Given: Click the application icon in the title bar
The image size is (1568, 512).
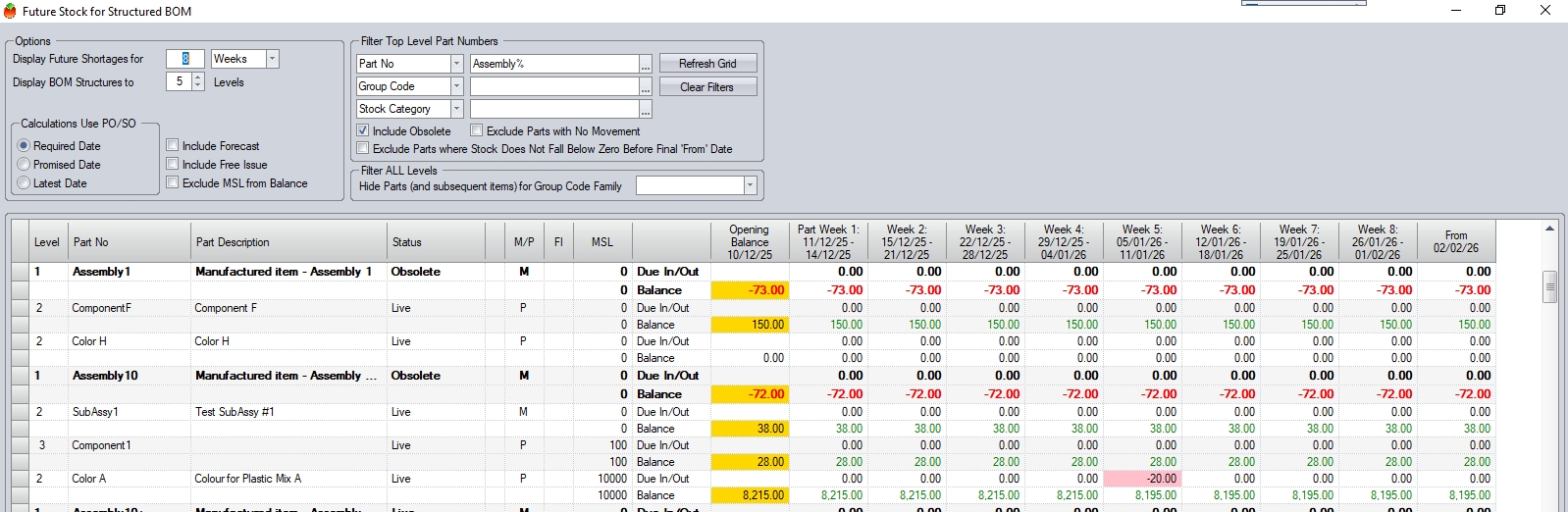Looking at the screenshot, I should [10, 11].
